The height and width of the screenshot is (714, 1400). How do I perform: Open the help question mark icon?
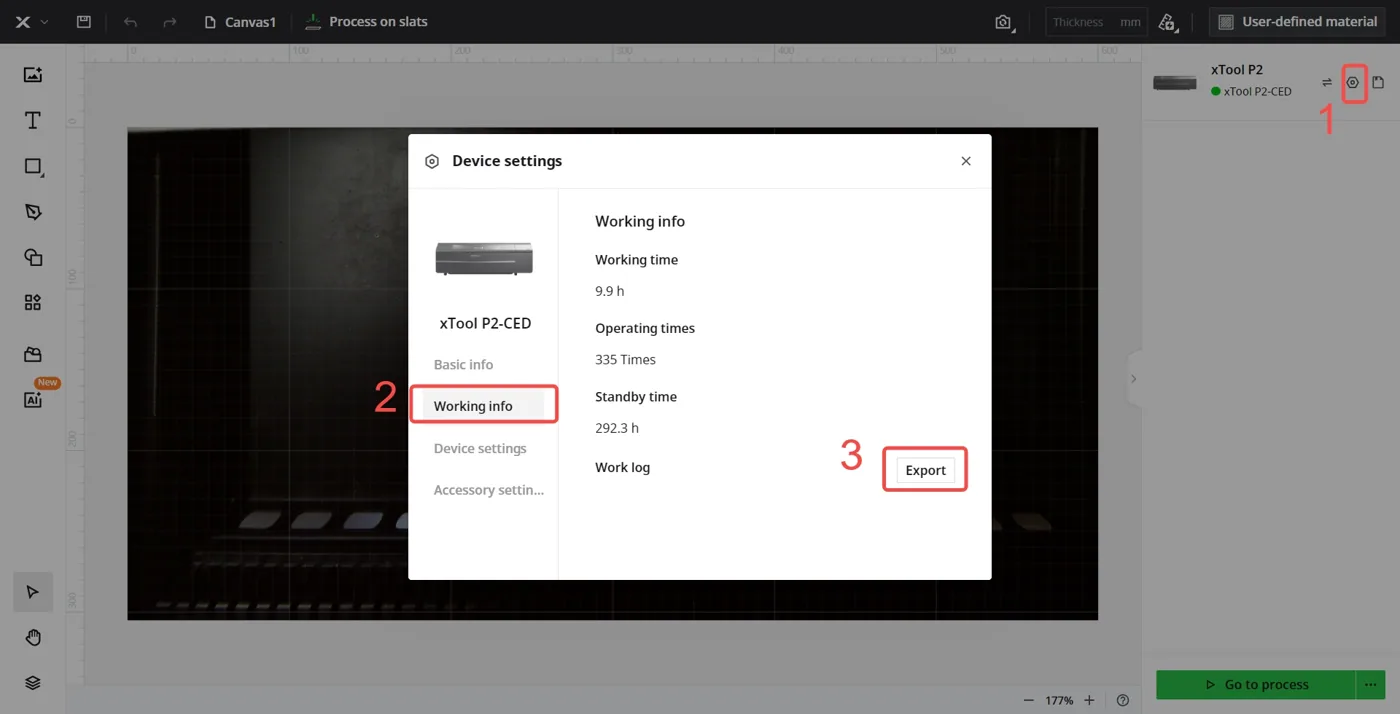[1123, 700]
